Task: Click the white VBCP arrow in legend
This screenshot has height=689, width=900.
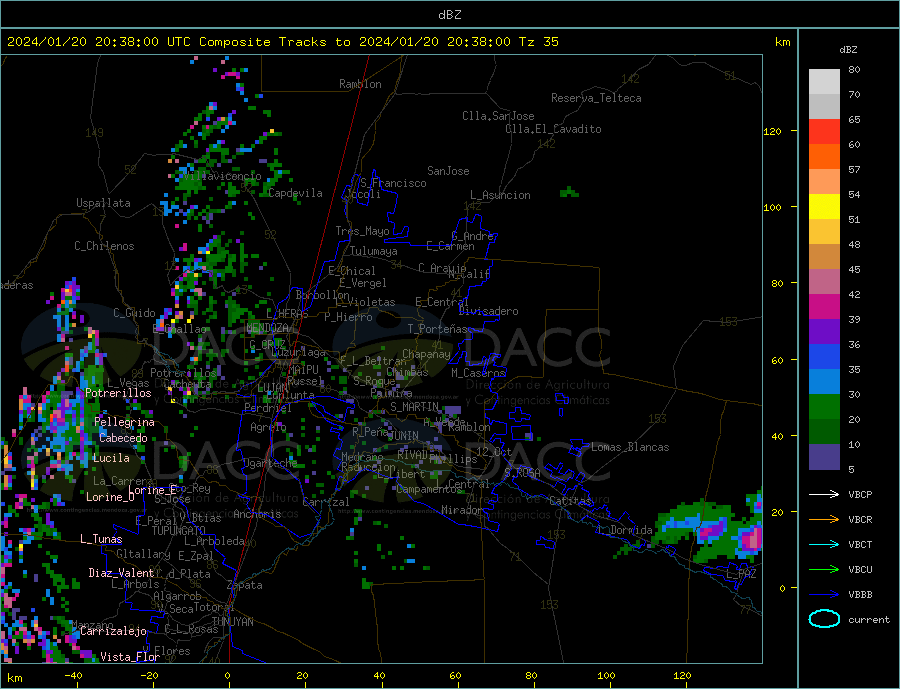Action: coord(824,494)
